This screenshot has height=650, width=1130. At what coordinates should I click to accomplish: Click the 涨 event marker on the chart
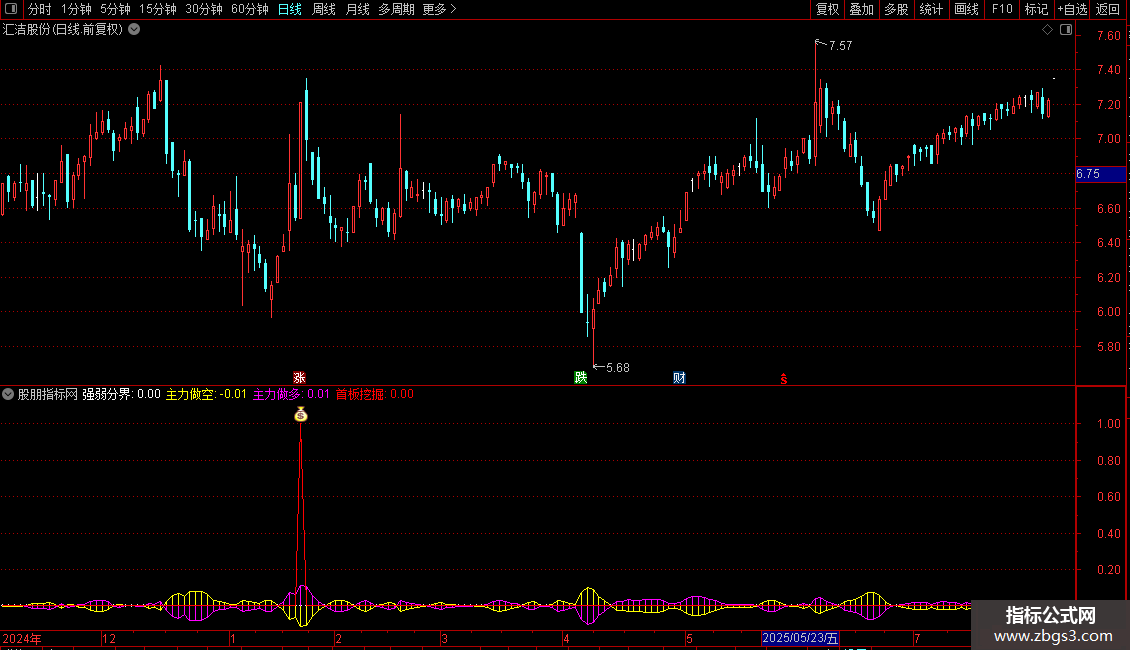[x=299, y=378]
